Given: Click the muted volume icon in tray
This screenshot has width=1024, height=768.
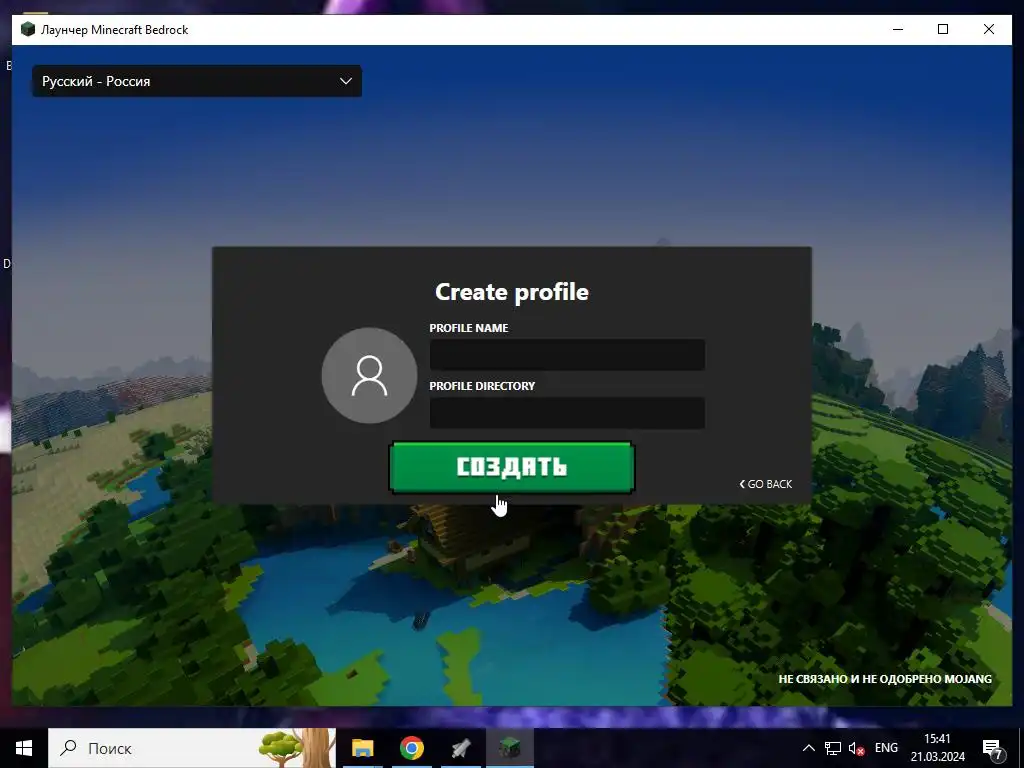Looking at the screenshot, I should click(x=856, y=748).
